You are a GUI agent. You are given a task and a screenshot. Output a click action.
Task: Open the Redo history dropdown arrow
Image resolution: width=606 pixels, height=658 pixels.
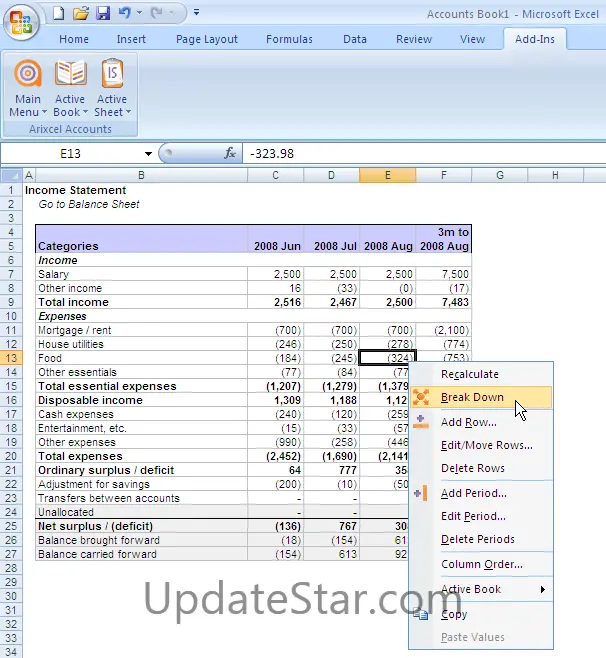(x=171, y=13)
